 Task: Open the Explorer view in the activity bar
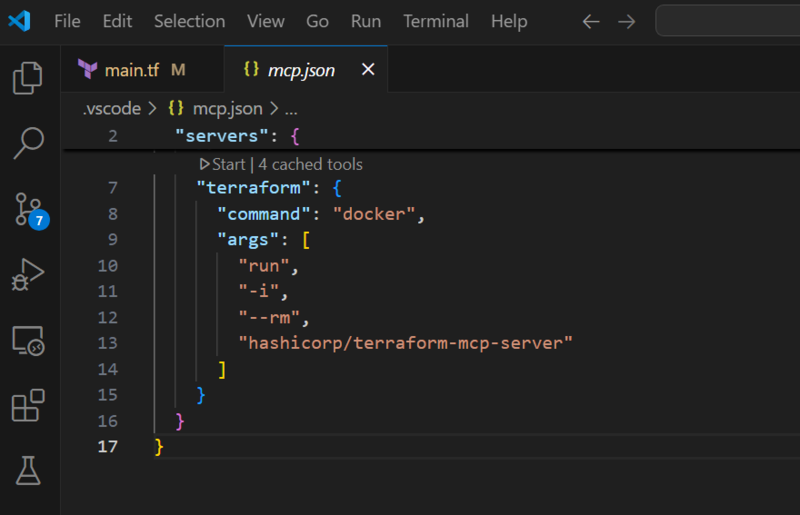(x=28, y=78)
